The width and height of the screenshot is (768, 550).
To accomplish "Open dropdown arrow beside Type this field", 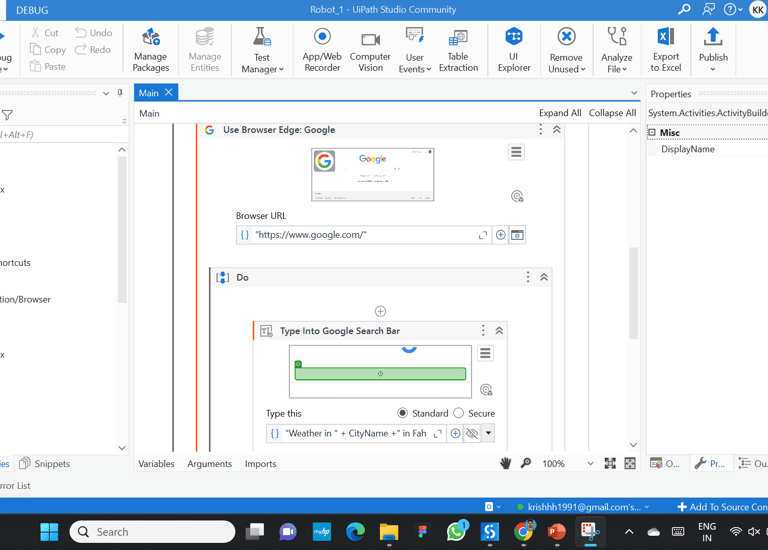I will 488,433.
